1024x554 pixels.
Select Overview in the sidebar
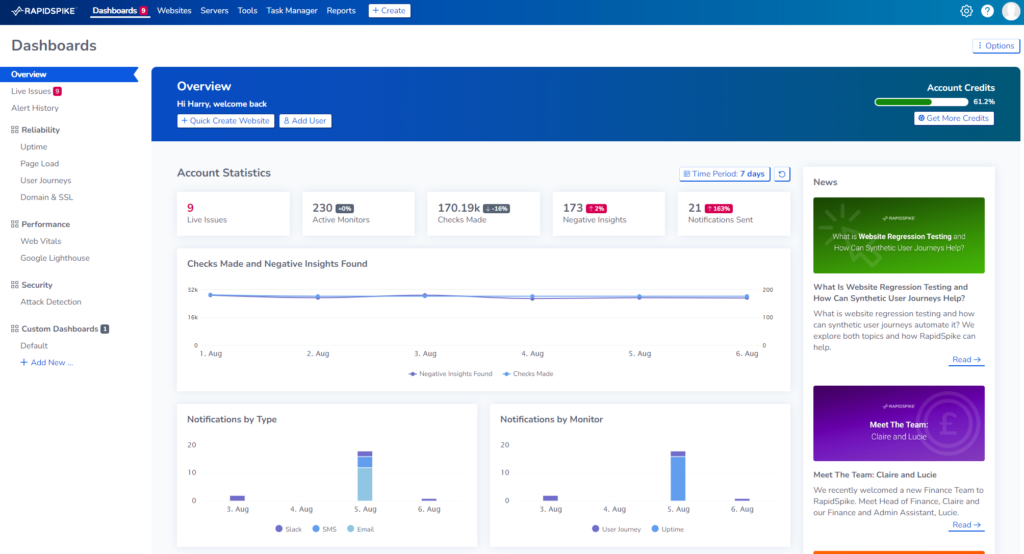pyautogui.click(x=69, y=74)
